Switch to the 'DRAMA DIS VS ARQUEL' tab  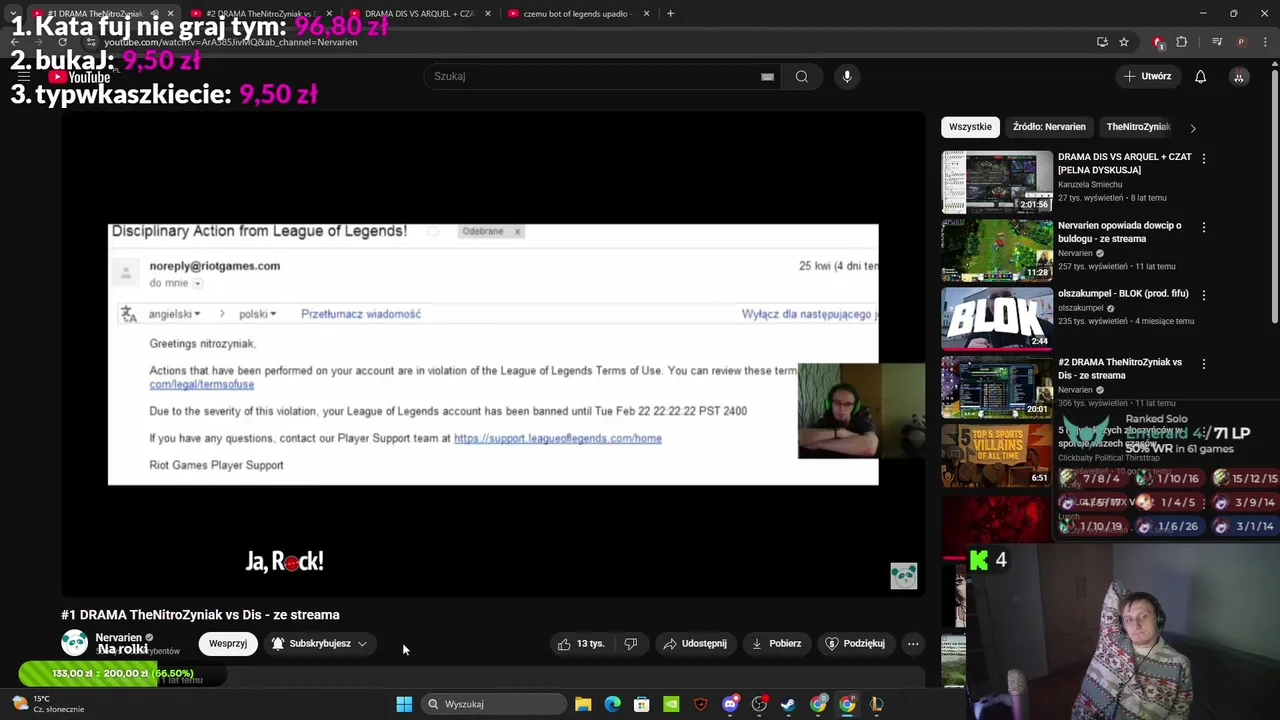coord(418,13)
